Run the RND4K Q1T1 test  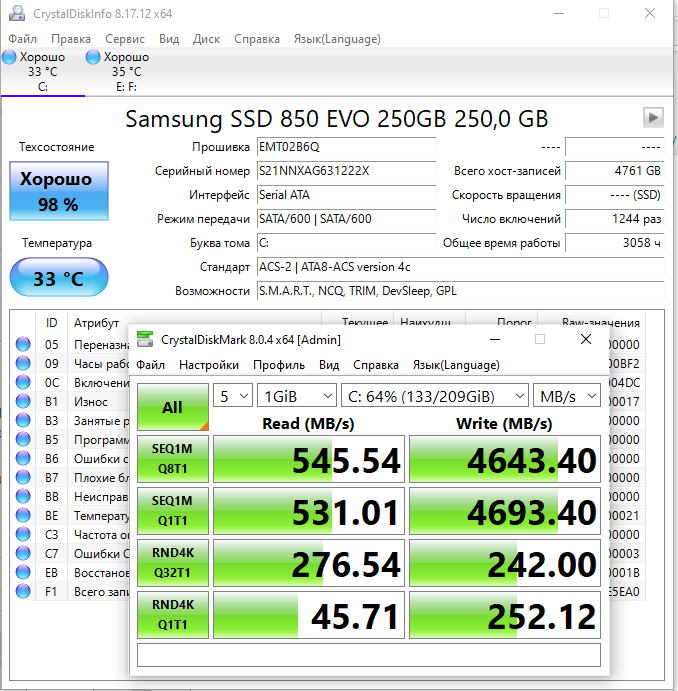click(x=173, y=615)
